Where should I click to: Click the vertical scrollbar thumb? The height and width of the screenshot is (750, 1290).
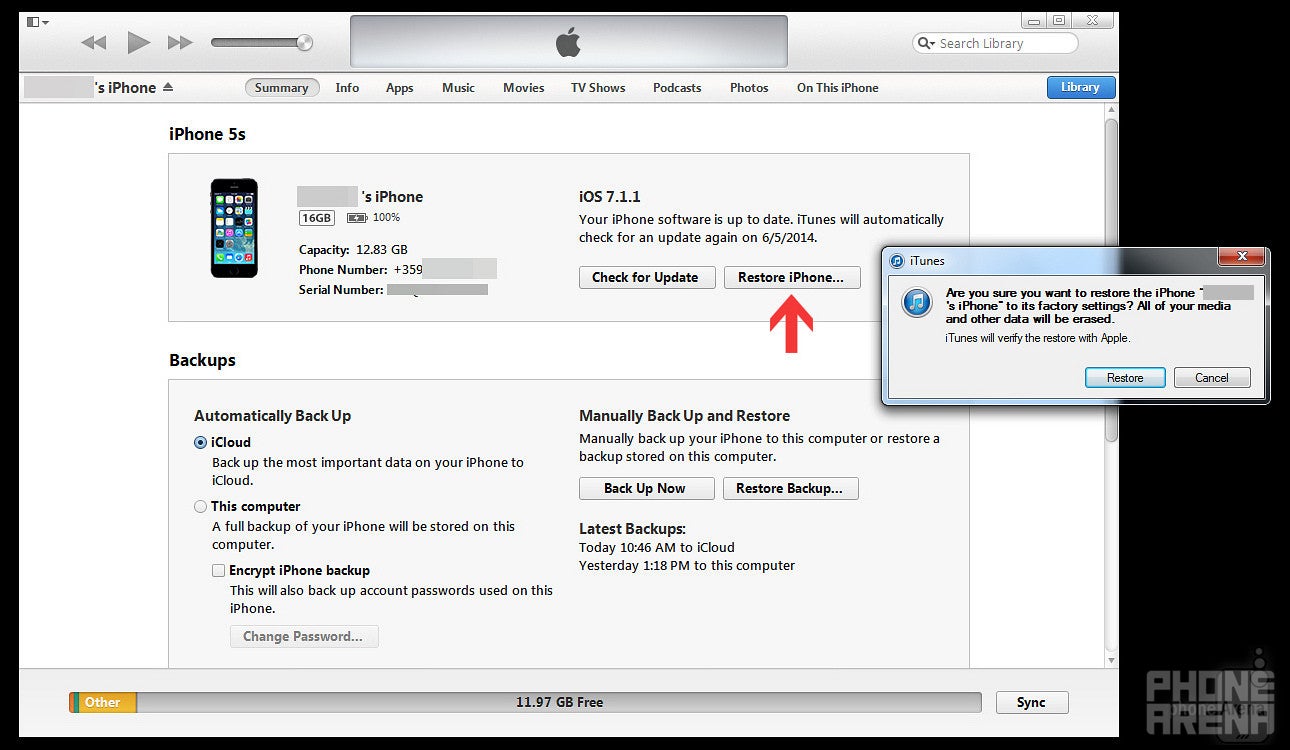[1110, 280]
